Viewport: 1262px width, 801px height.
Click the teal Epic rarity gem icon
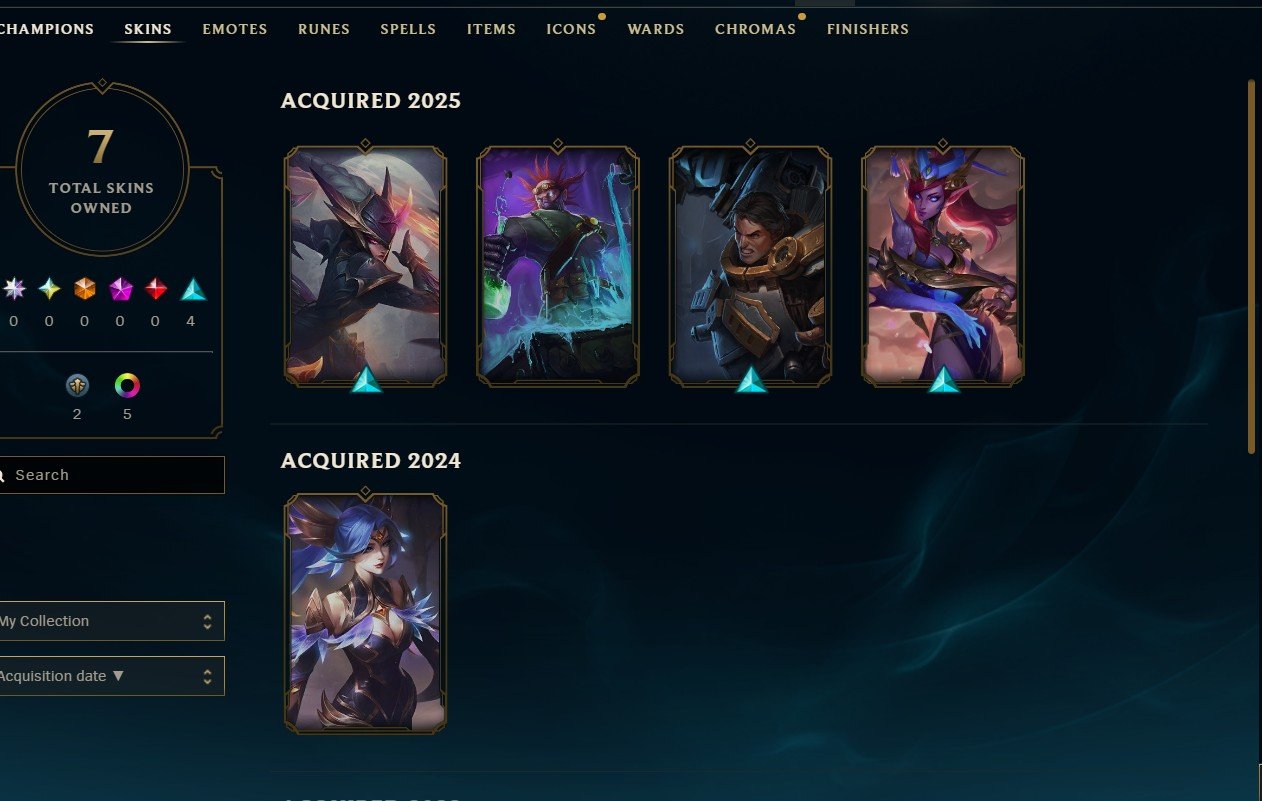[193, 290]
